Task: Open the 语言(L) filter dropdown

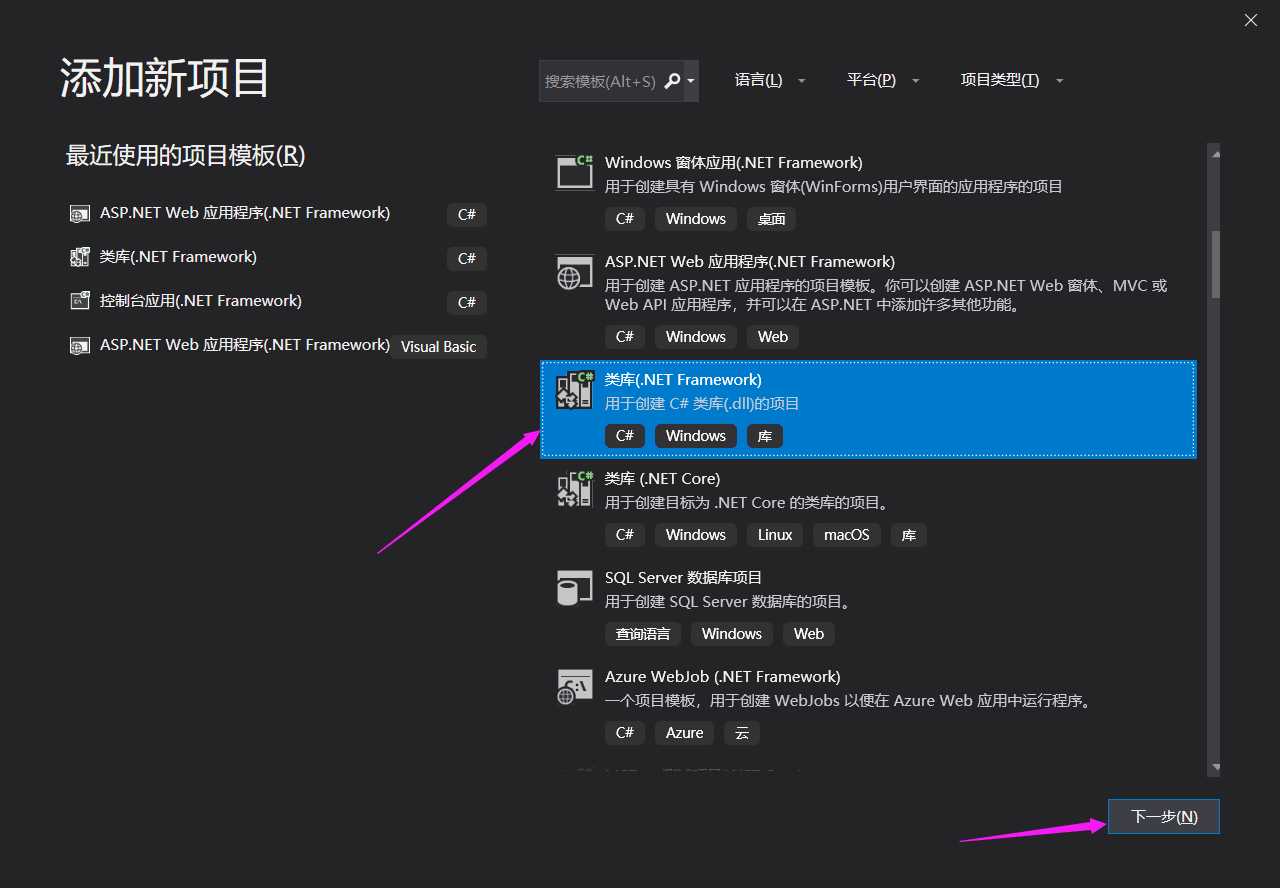Action: (770, 80)
